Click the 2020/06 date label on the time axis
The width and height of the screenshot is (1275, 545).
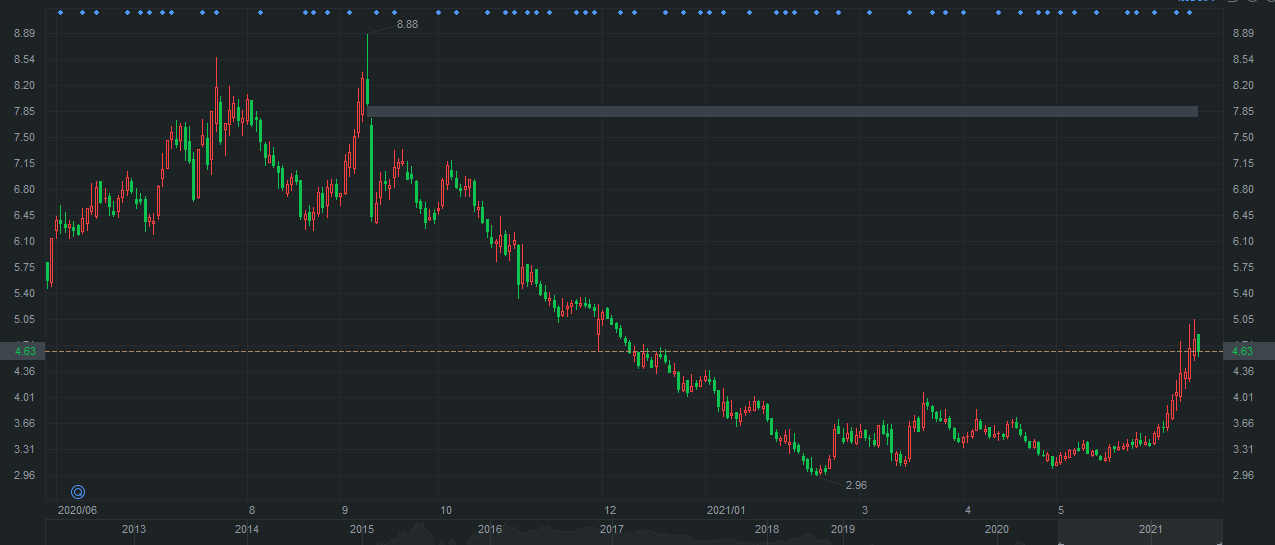(x=77, y=509)
